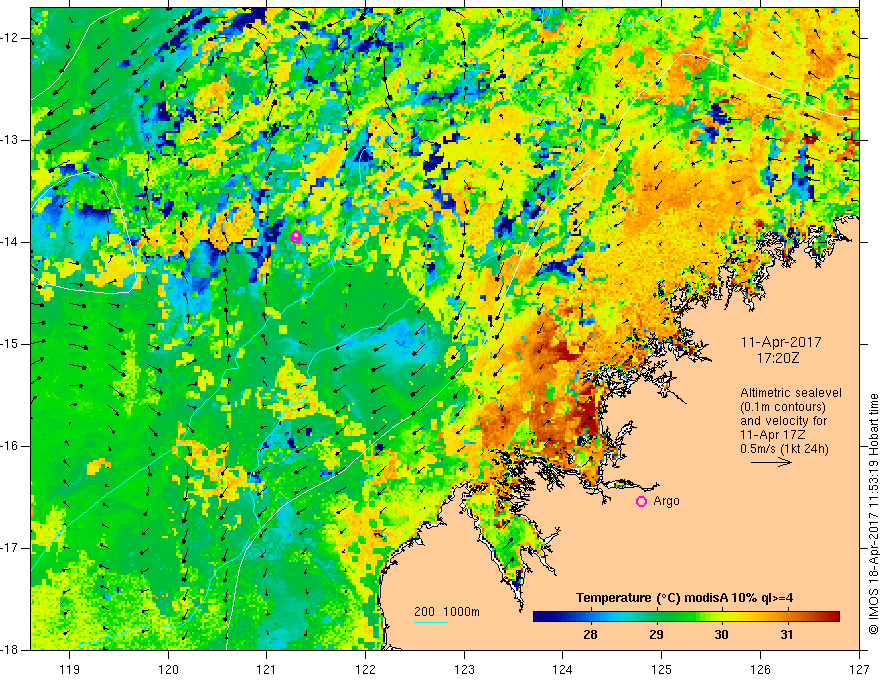Click the '11-Apr-2017' date text
This screenshot has width=880, height=680.
coord(781,342)
